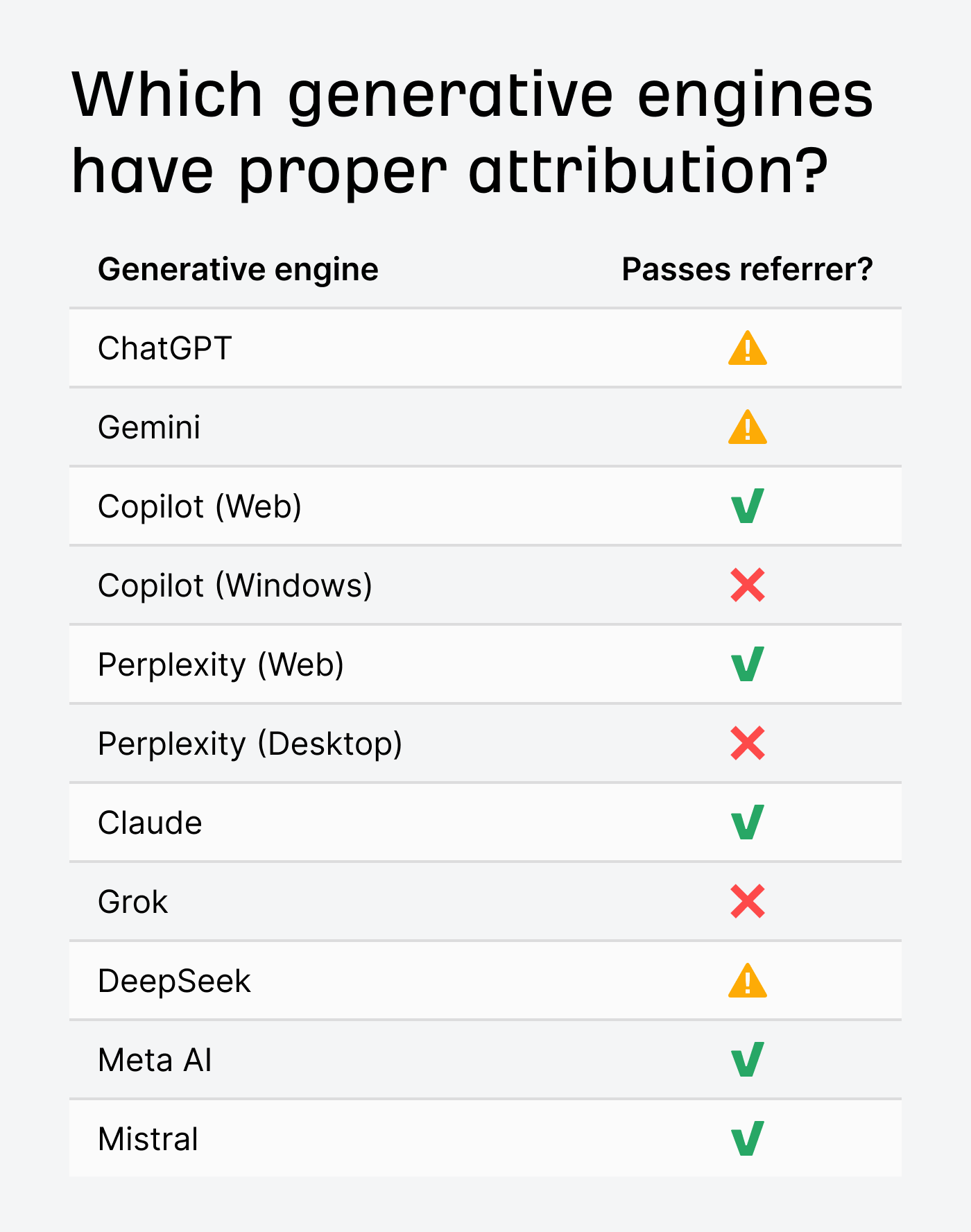Click the green checkmark for Copilot (Web)
This screenshot has width=971, height=1232.
(x=747, y=506)
